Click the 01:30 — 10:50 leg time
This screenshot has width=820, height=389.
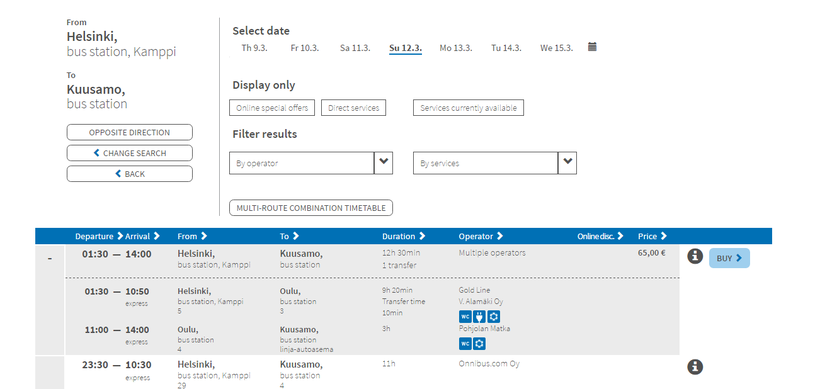117,291
